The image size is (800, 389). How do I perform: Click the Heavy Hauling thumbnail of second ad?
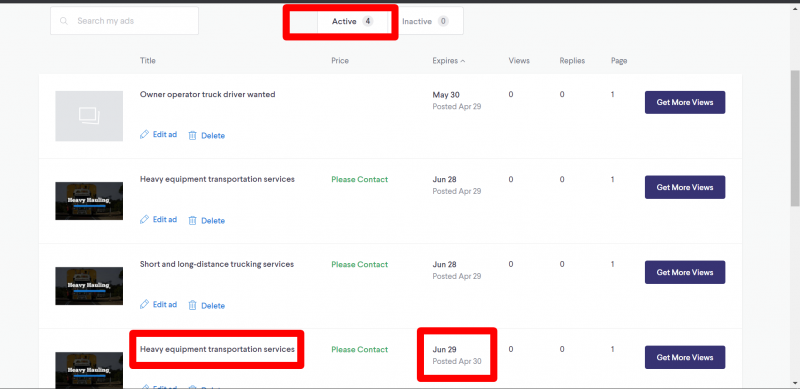coord(89,201)
